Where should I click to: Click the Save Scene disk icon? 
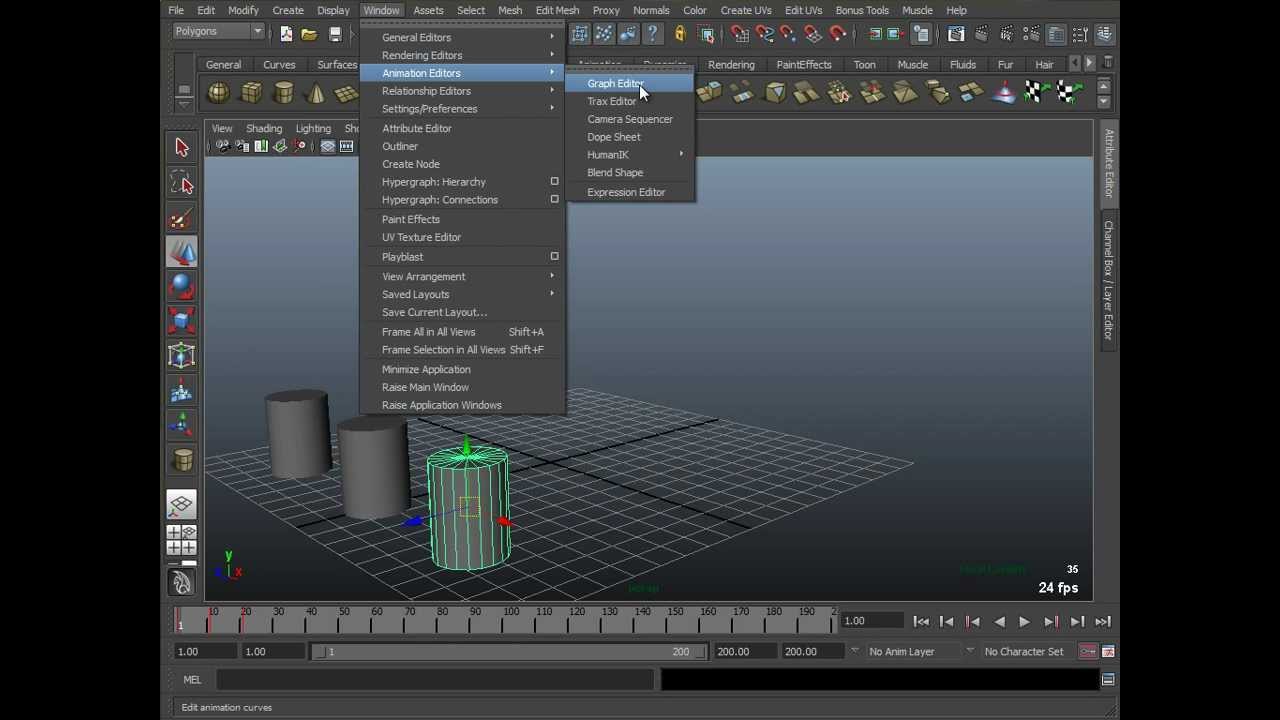pyautogui.click(x=335, y=34)
